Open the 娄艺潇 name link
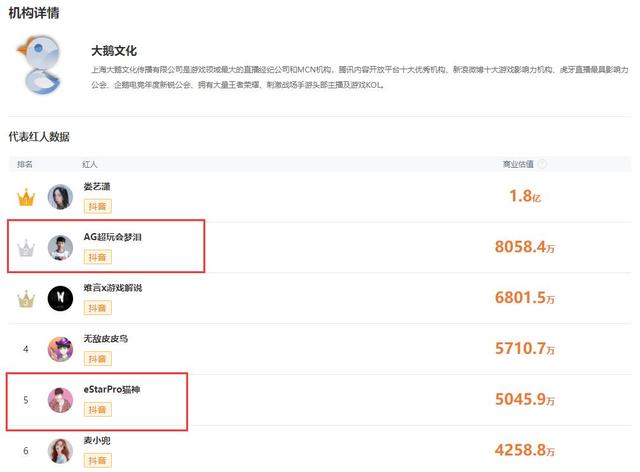 [x=100, y=187]
